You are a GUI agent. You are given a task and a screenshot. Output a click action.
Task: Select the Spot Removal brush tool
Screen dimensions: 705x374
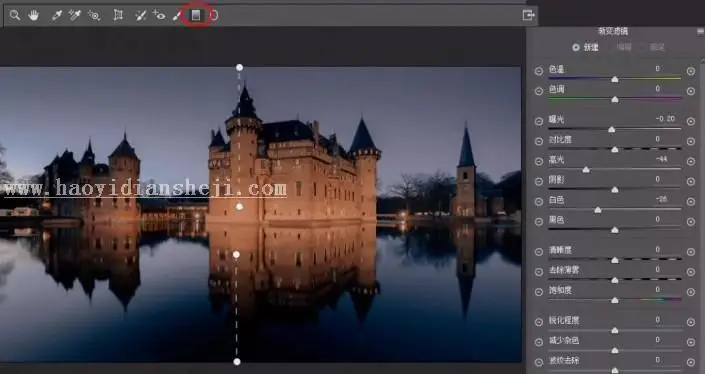click(141, 15)
